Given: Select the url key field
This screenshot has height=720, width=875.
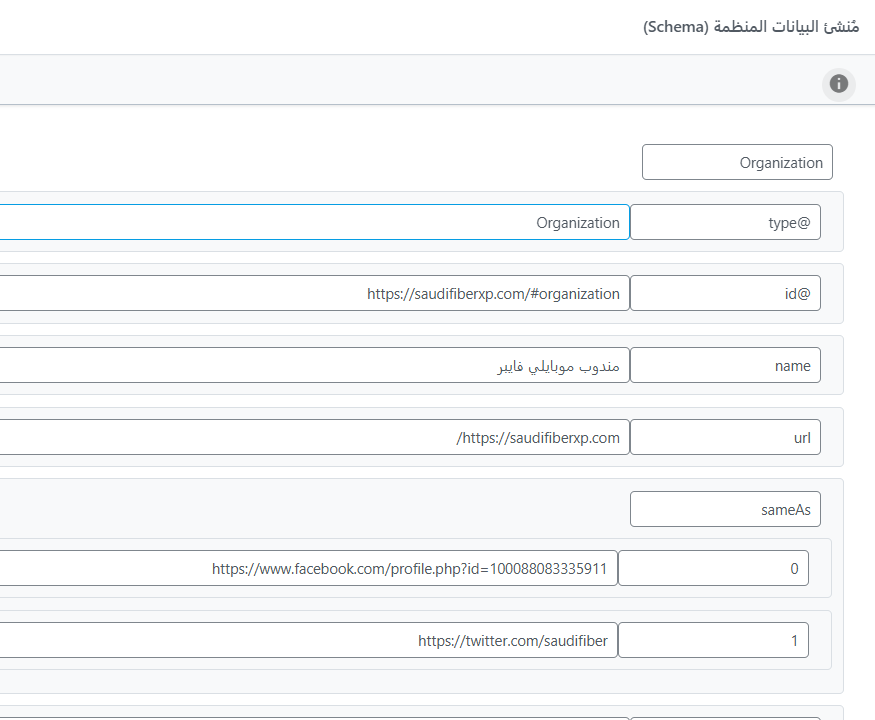Looking at the screenshot, I should click(725, 438).
